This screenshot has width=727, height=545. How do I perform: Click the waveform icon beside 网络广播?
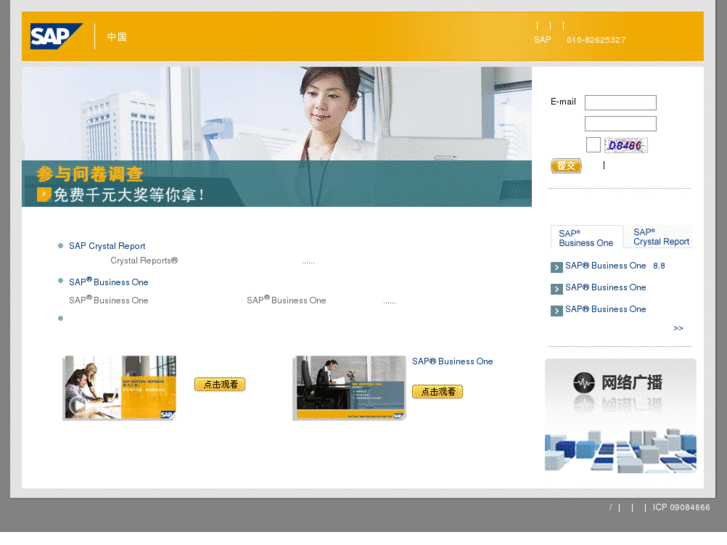click(x=584, y=383)
